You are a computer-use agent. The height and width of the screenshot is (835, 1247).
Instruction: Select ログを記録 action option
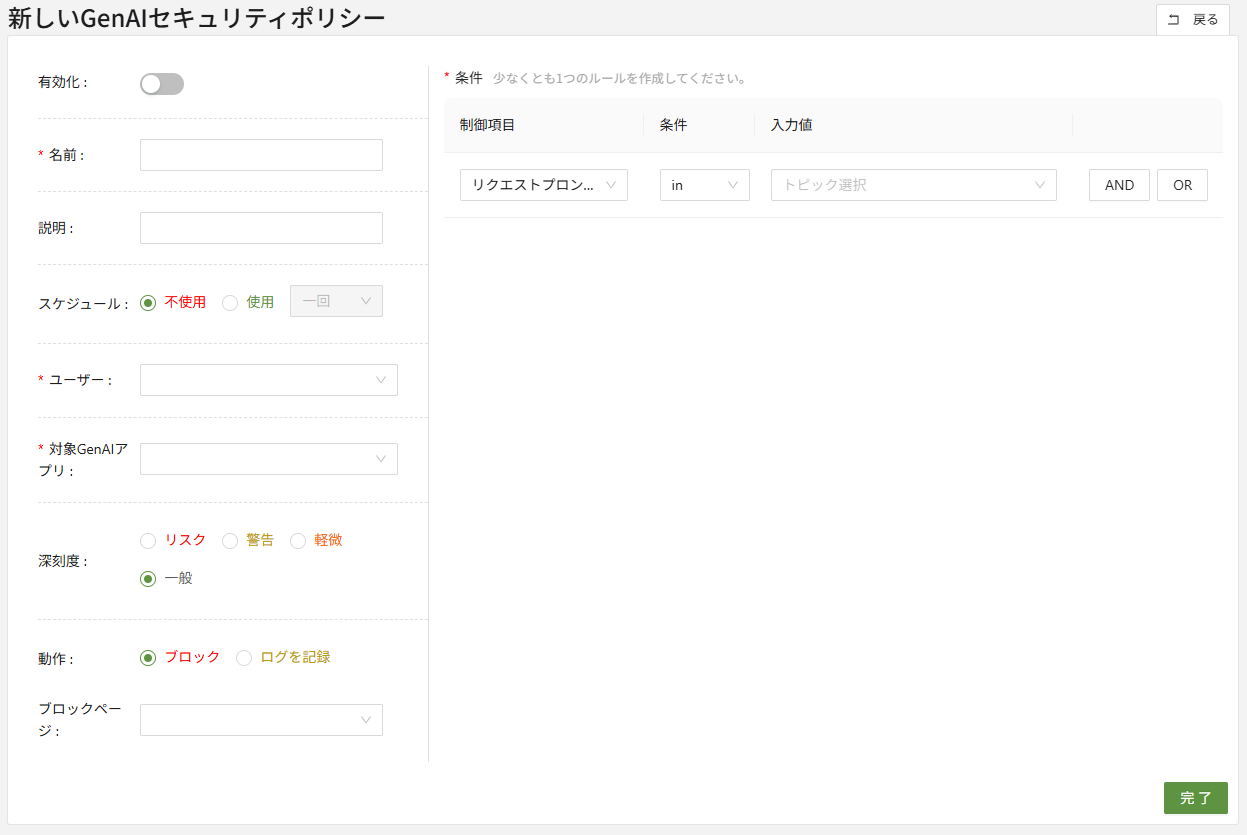click(x=245, y=658)
